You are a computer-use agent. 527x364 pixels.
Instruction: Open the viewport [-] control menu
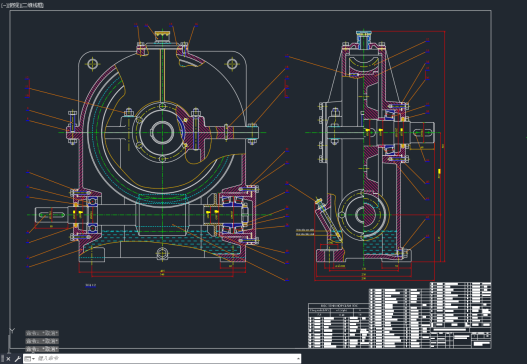[4, 5]
